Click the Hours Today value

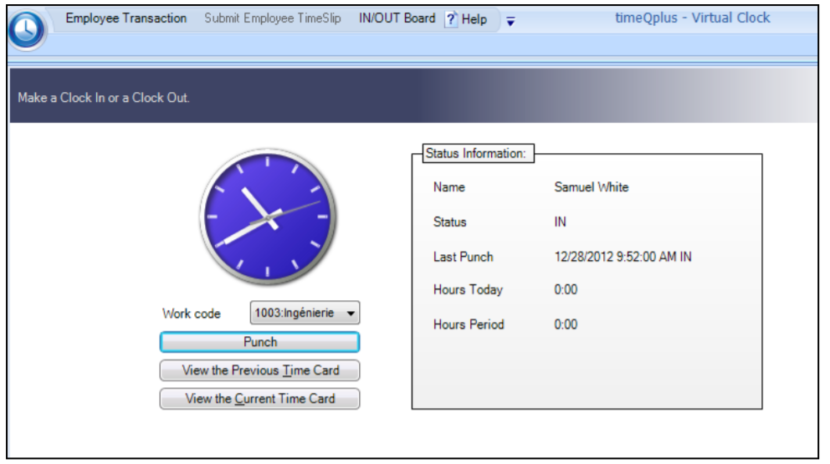click(x=566, y=290)
